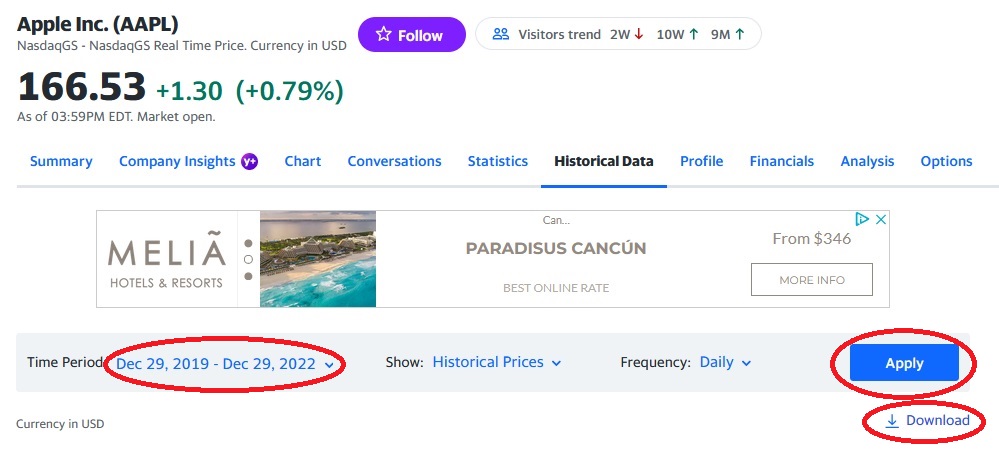Image resolution: width=999 pixels, height=457 pixels.
Task: Click the Cancún resort beach ad image
Action: point(318,259)
